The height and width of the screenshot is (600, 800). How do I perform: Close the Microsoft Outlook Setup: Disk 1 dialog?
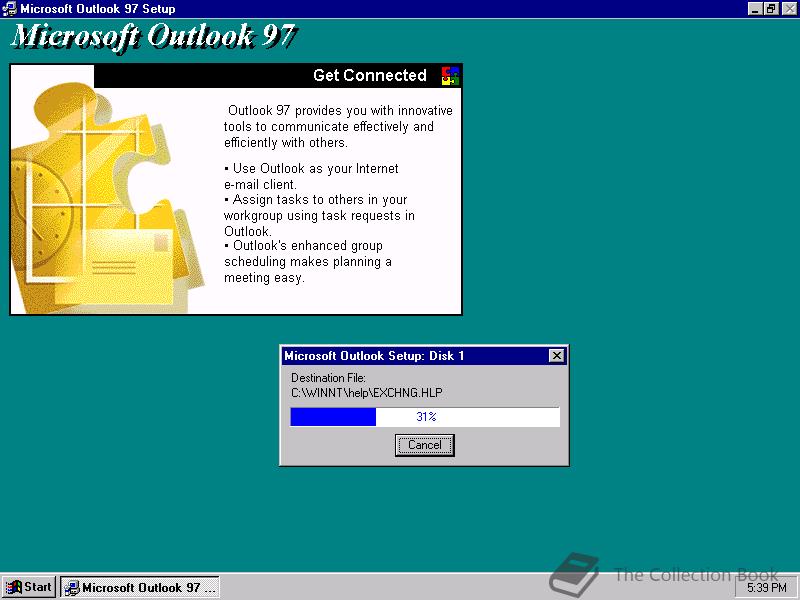point(557,356)
